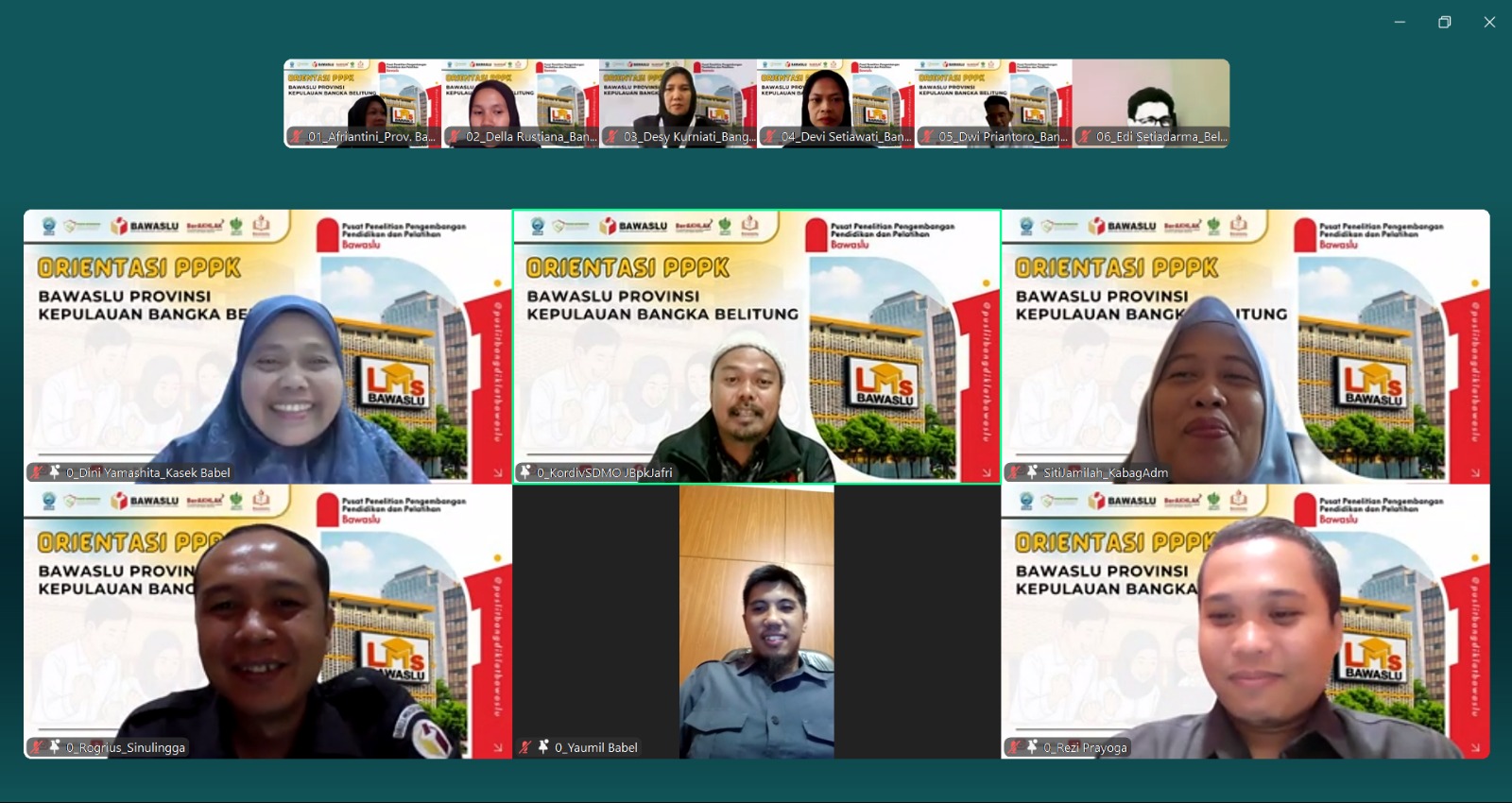Click muted mic icon of 03_Desy Kurniati

pyautogui.click(x=612, y=137)
